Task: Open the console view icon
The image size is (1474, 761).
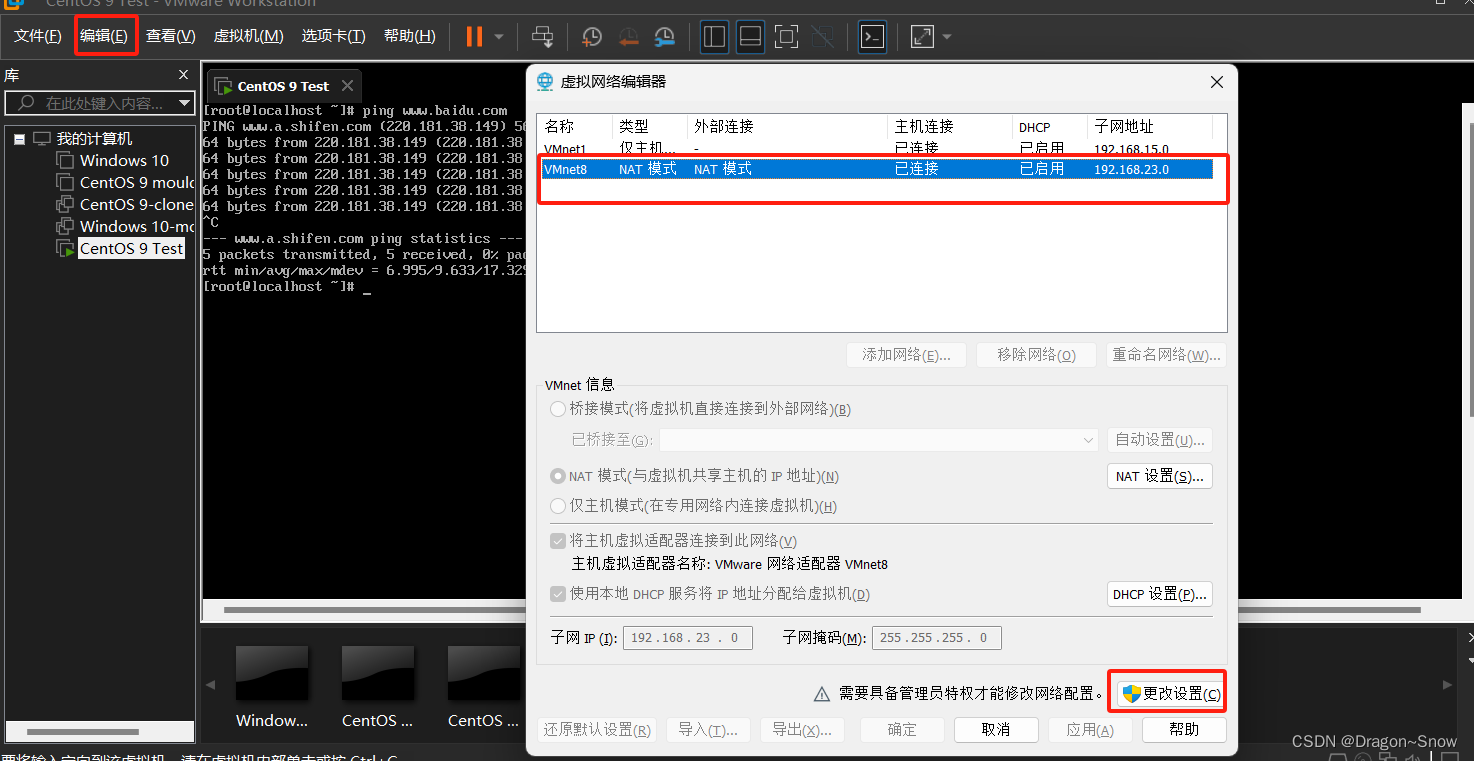Action: 872,37
